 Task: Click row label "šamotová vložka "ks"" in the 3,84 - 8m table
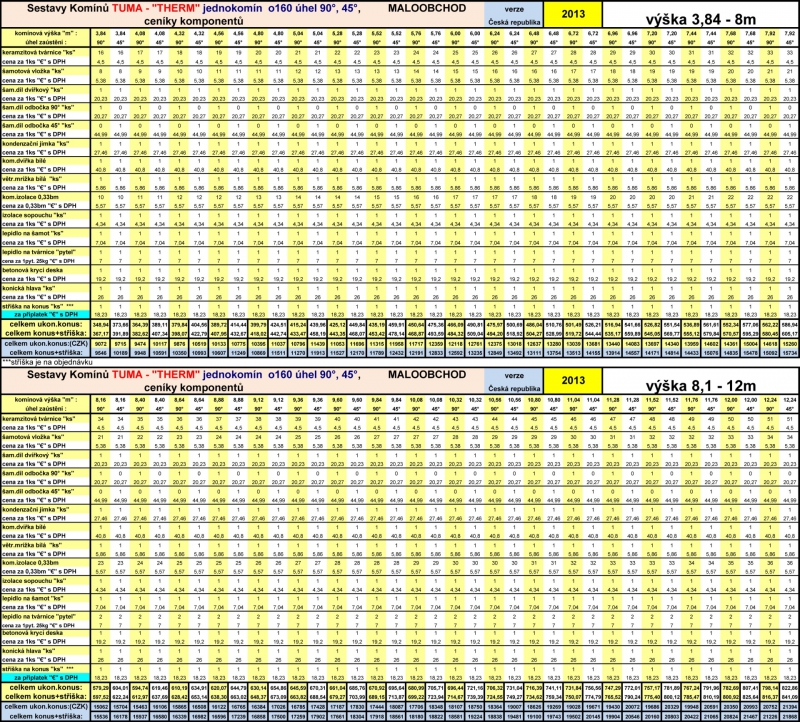33,71
